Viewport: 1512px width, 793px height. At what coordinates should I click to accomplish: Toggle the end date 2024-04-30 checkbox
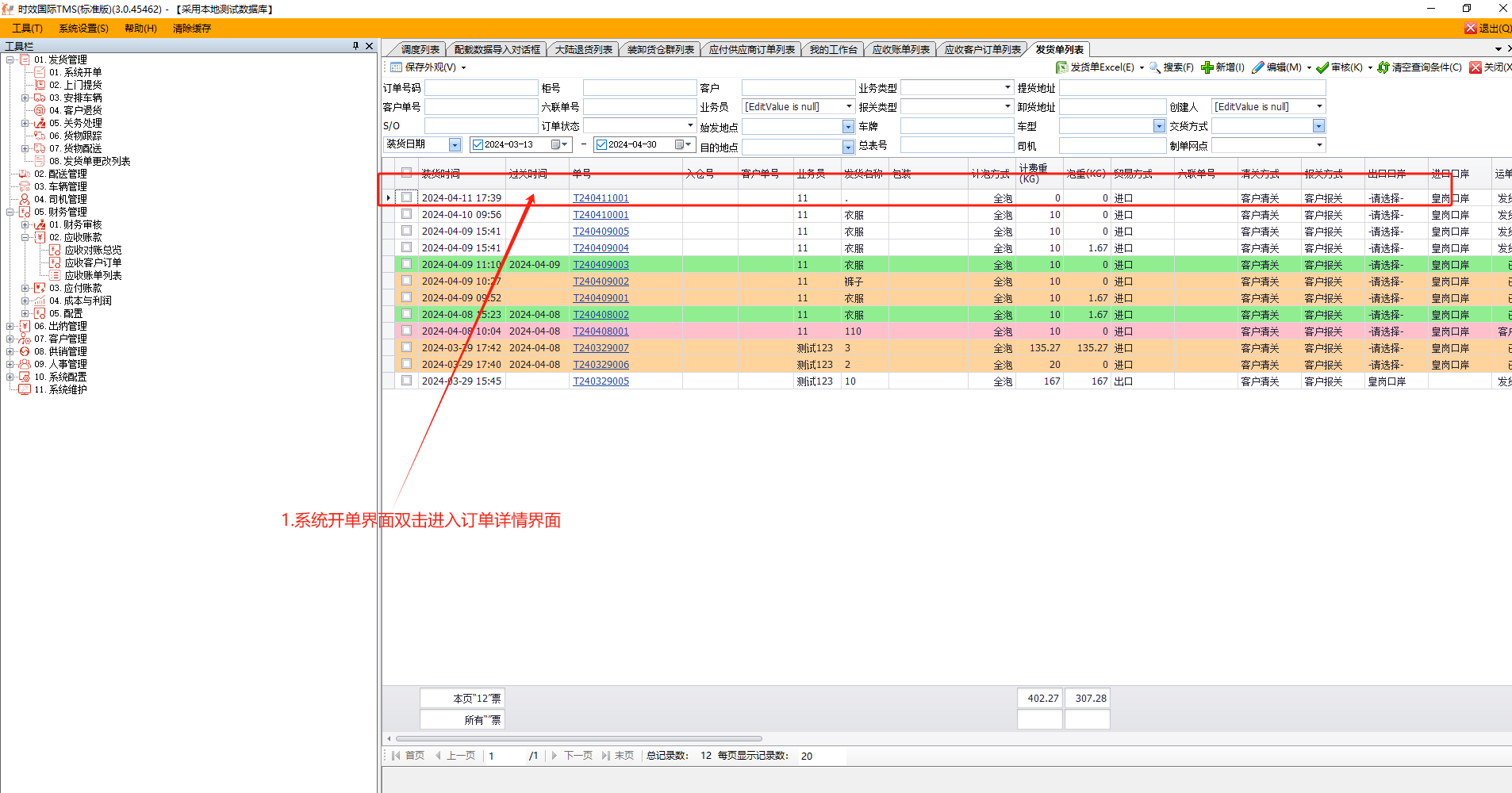point(601,144)
